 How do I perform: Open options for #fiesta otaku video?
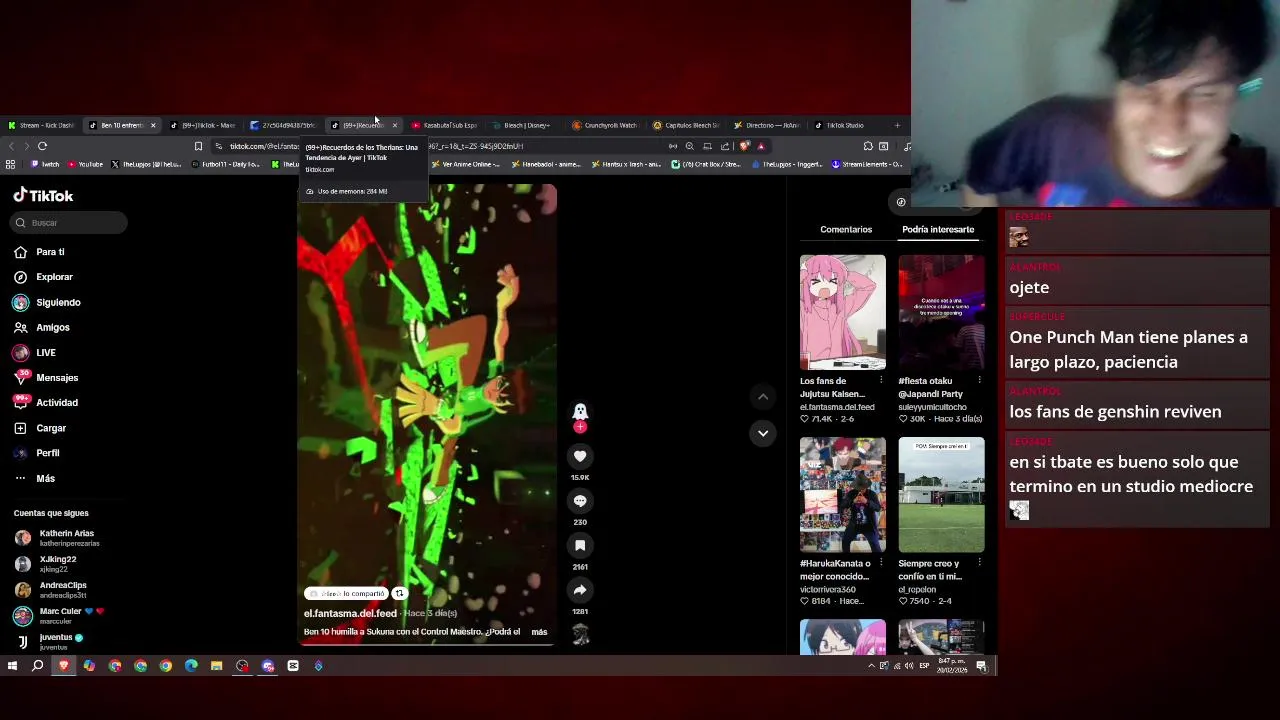click(979, 381)
